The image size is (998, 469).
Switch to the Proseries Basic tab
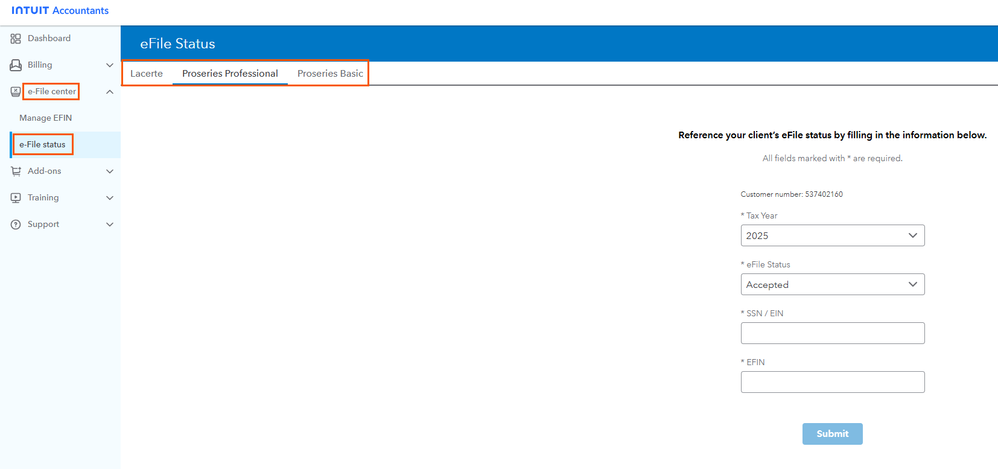point(330,74)
